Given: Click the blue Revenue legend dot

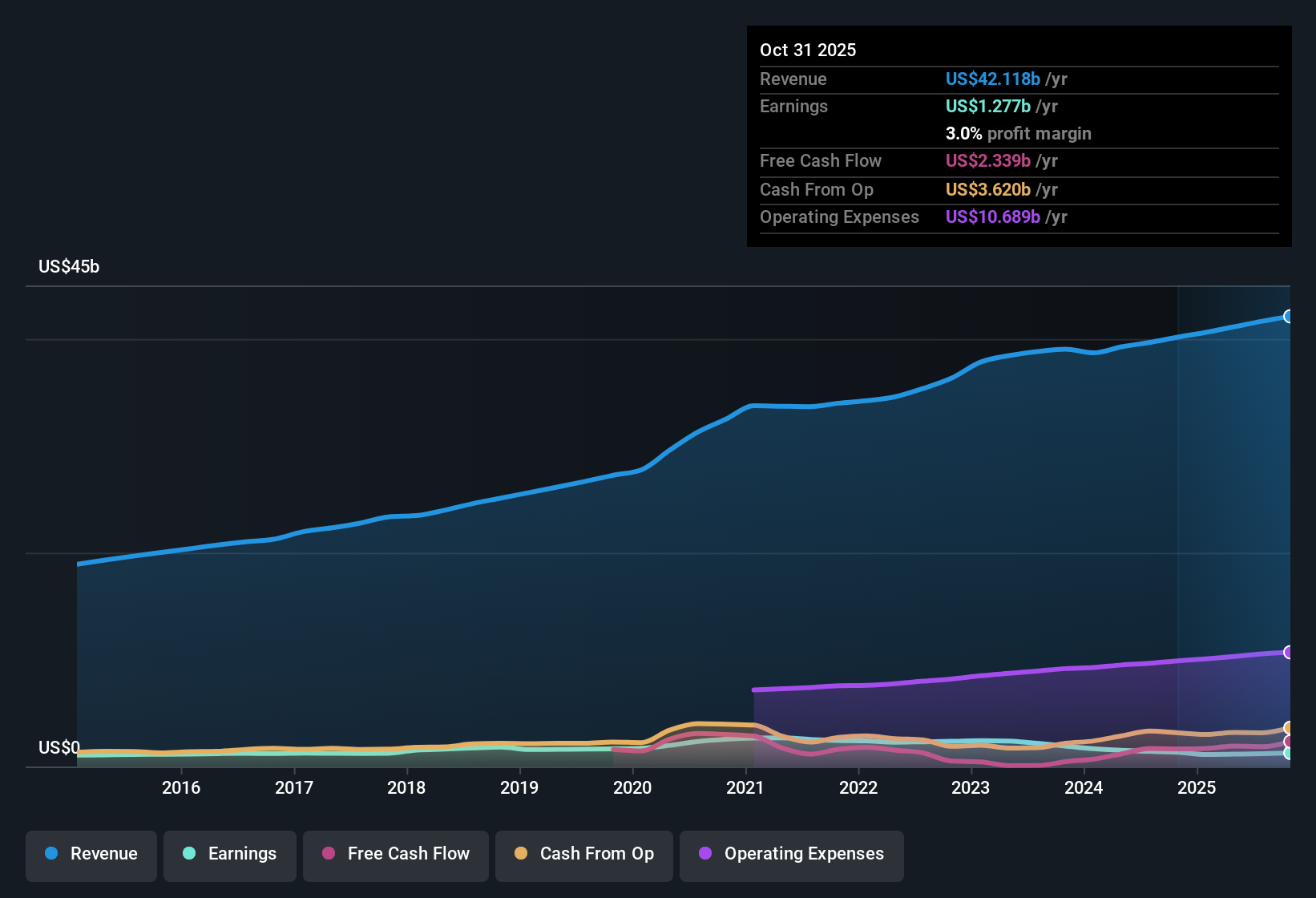Looking at the screenshot, I should 51,854.
